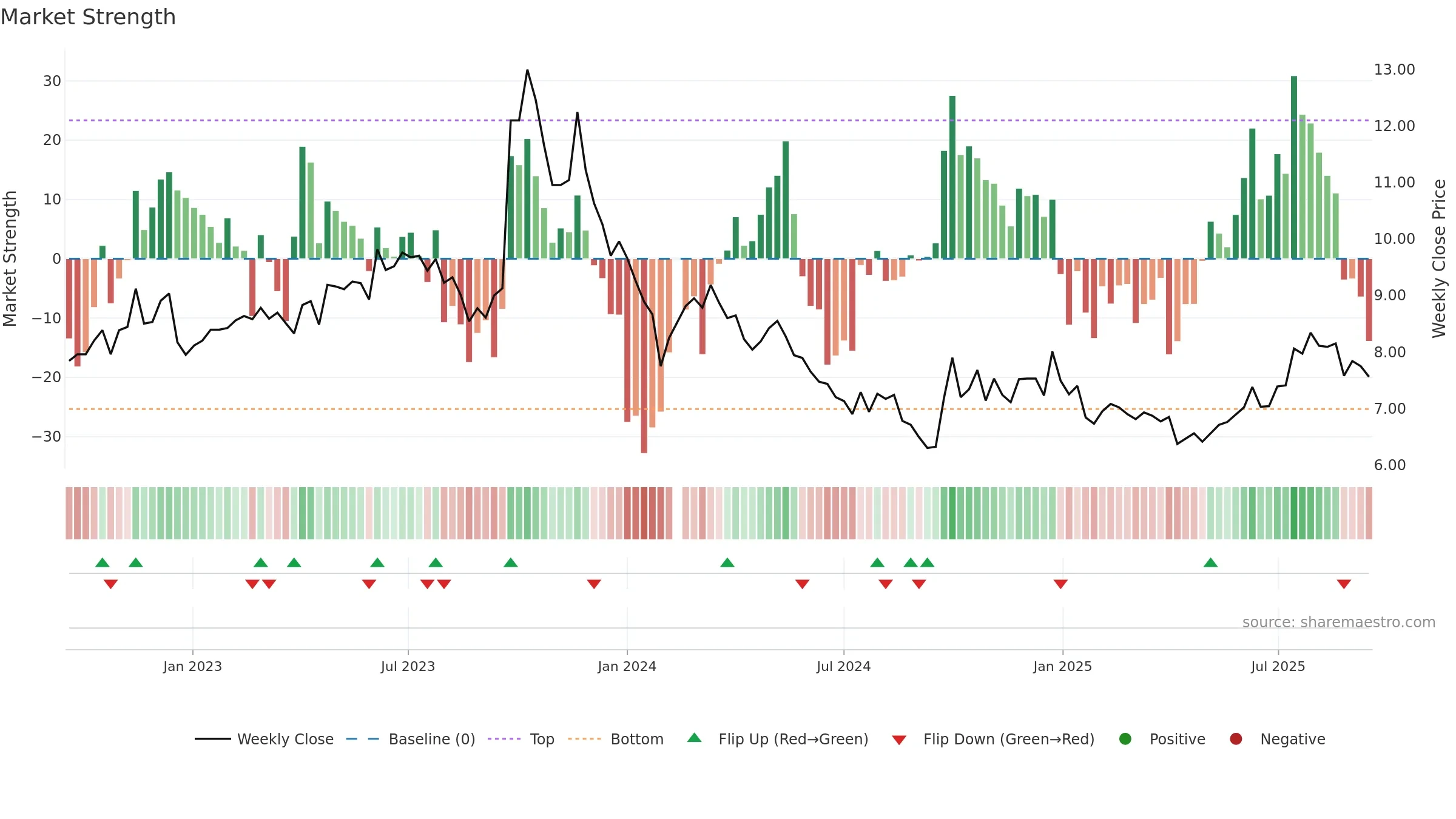The image size is (1456, 819).
Task: Click the vertical Weekly Close Price axis title
Action: tap(1439, 258)
